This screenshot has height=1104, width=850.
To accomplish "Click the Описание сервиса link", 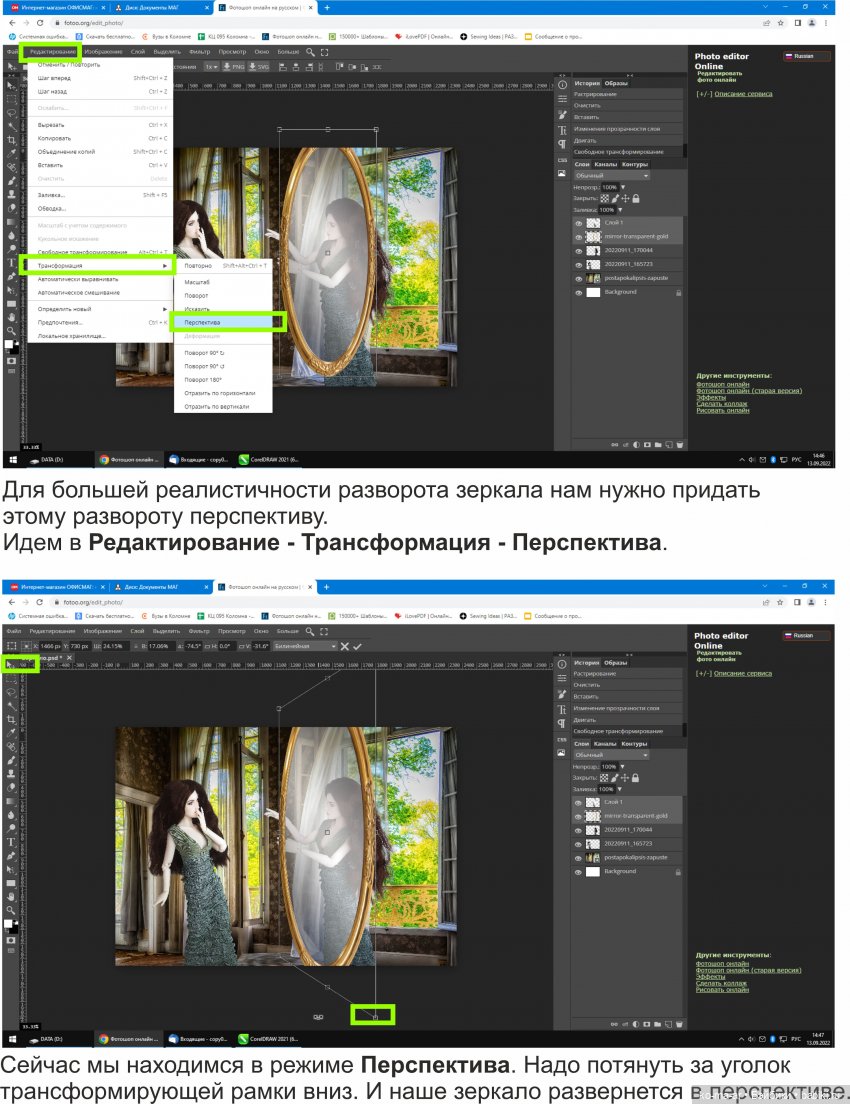I will click(742, 93).
